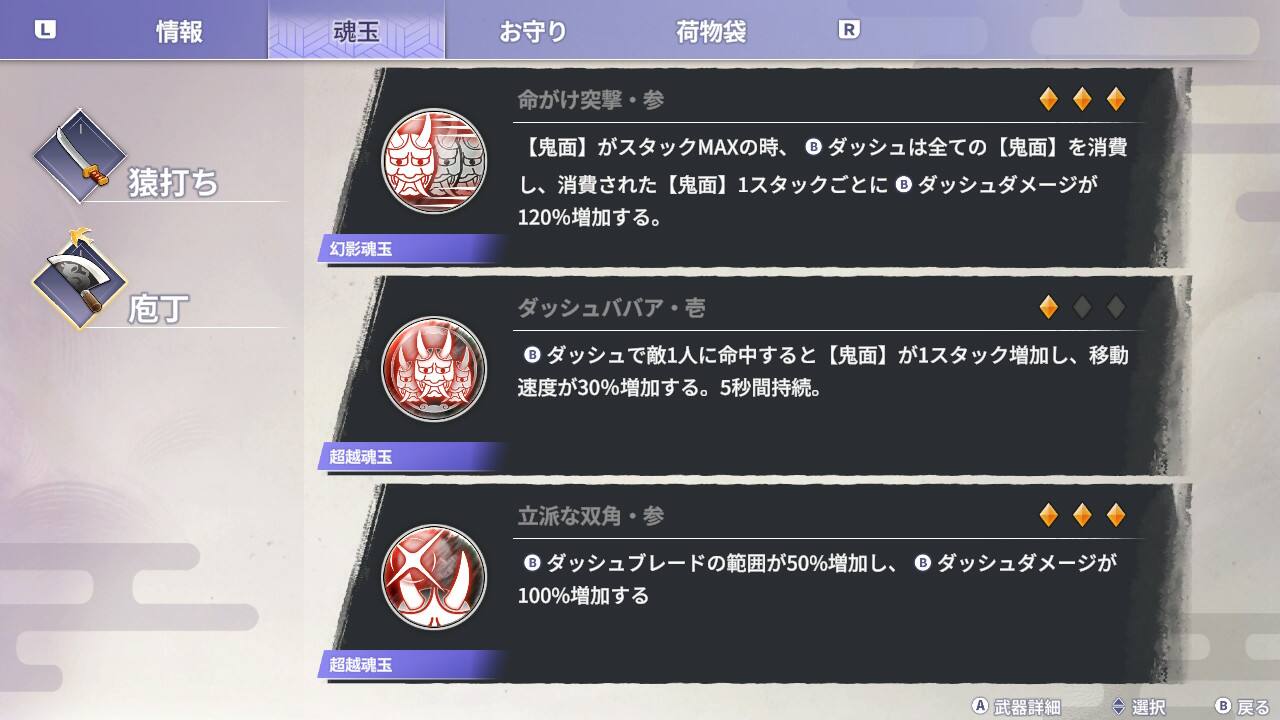The image size is (1280, 720).
Task: Click the ダッシュババア・壱 triple oni icon
Action: click(435, 369)
